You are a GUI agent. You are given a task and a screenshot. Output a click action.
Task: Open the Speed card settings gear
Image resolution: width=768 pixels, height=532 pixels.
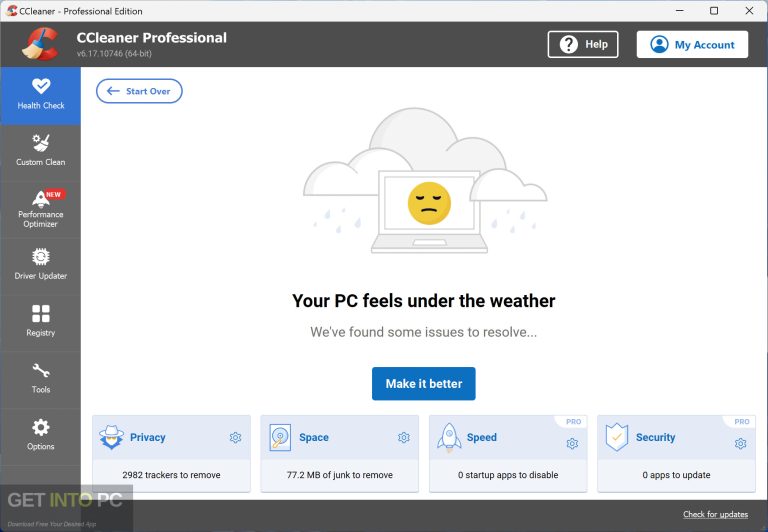[572, 443]
